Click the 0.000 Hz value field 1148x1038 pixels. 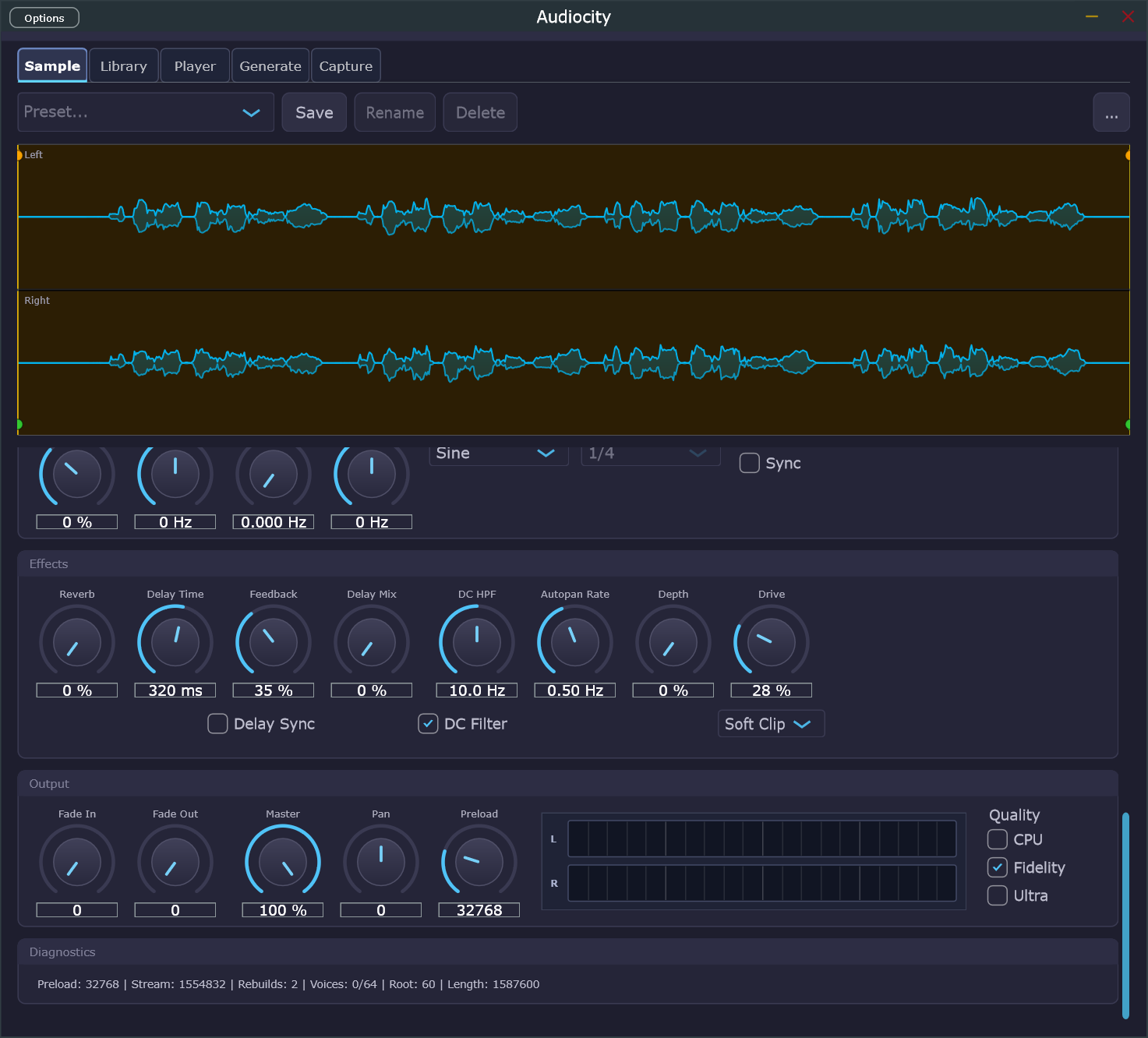274,522
